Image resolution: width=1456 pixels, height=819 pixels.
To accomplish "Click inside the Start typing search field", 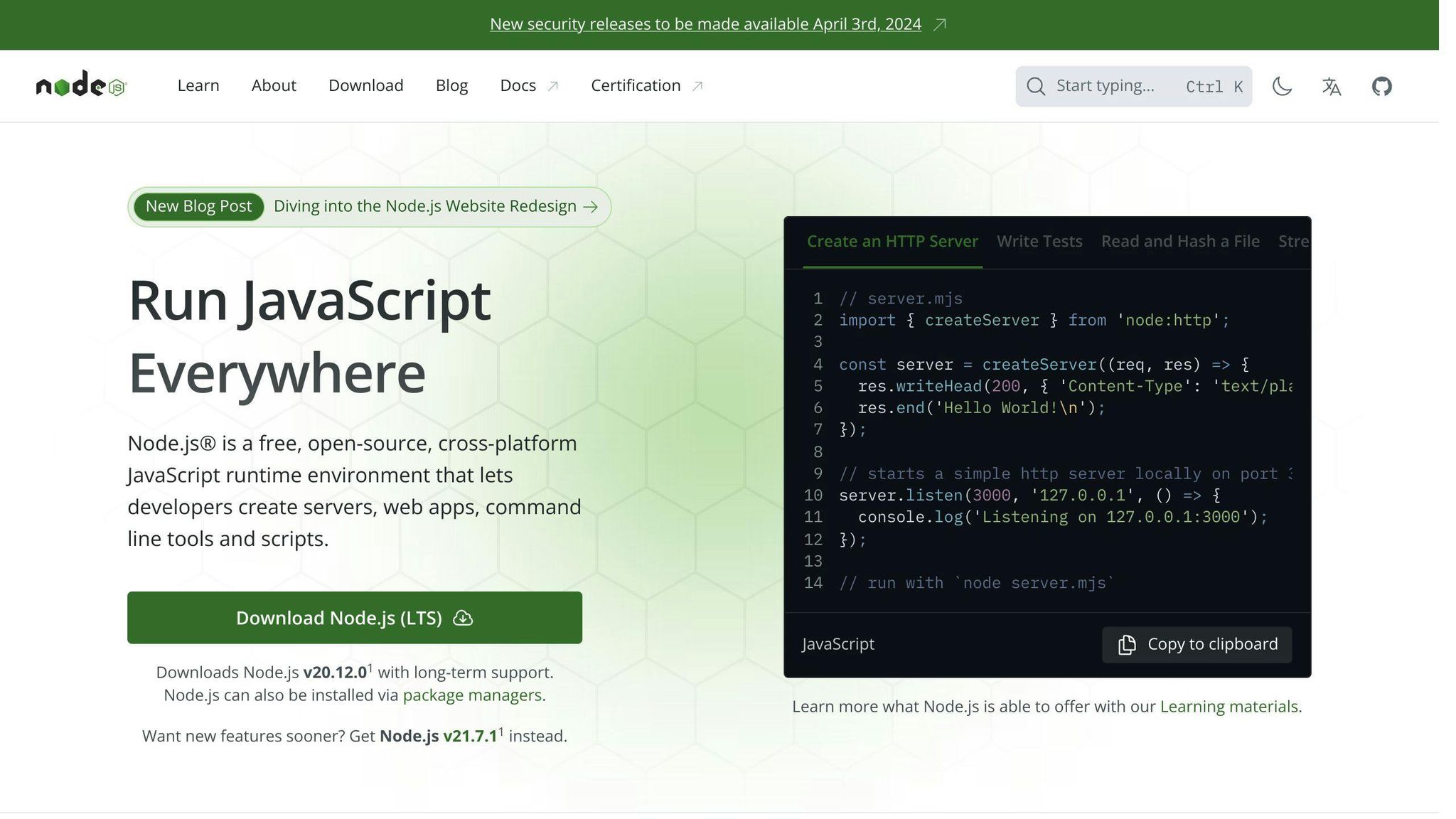I will 1106,86.
